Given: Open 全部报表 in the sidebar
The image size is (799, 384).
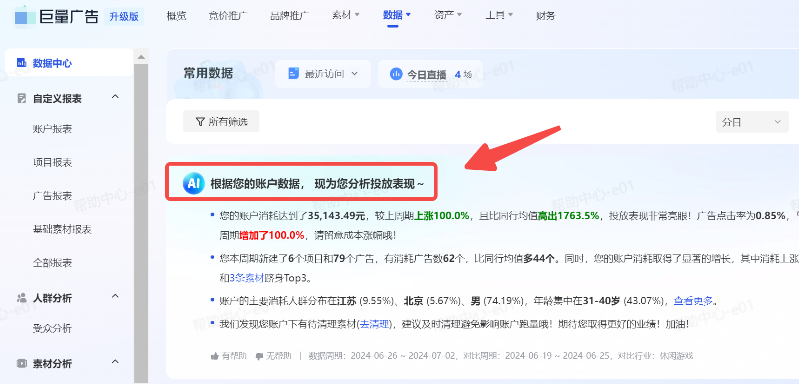Looking at the screenshot, I should pos(52,263).
